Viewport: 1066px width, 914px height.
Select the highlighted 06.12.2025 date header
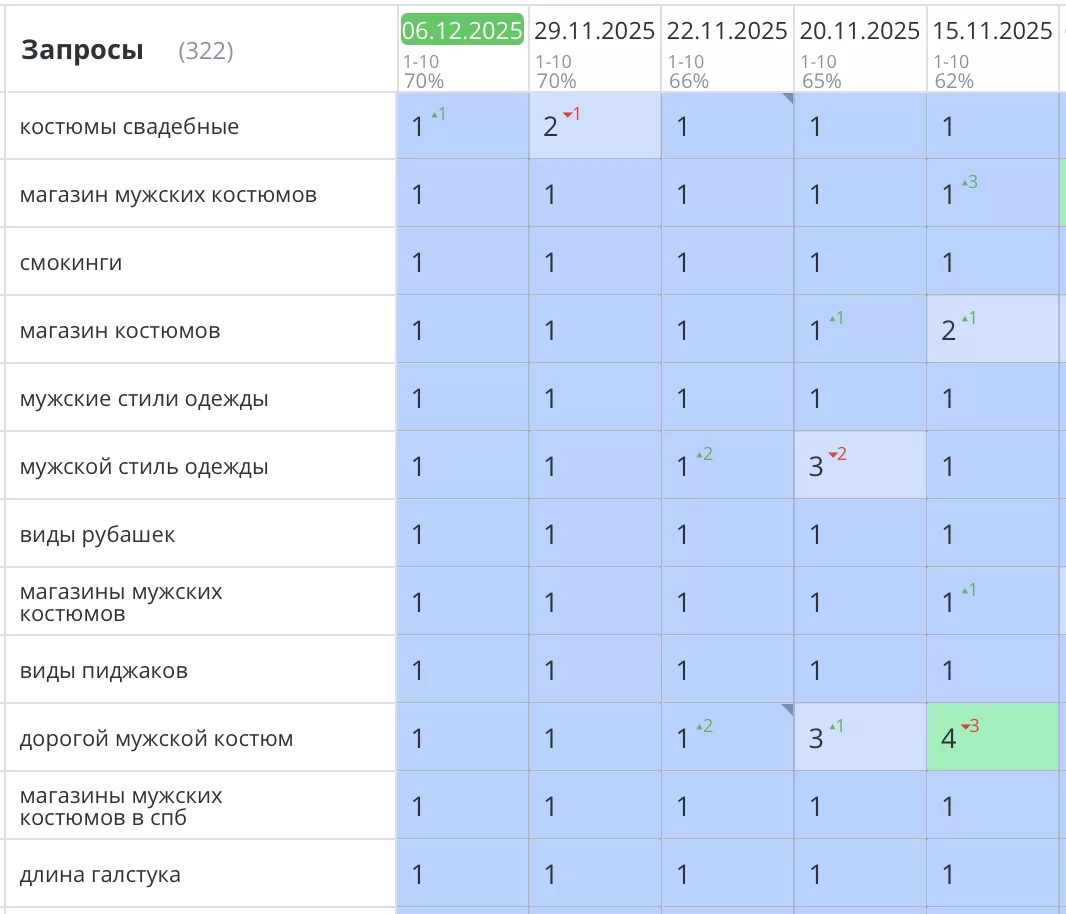pyautogui.click(x=462, y=31)
